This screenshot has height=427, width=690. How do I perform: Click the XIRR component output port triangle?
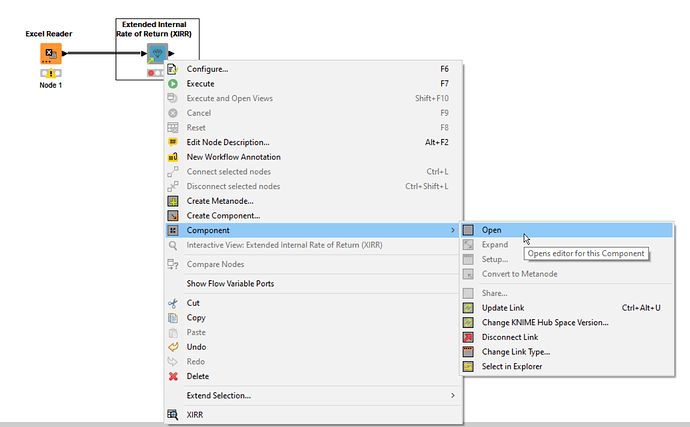pyautogui.click(x=171, y=53)
